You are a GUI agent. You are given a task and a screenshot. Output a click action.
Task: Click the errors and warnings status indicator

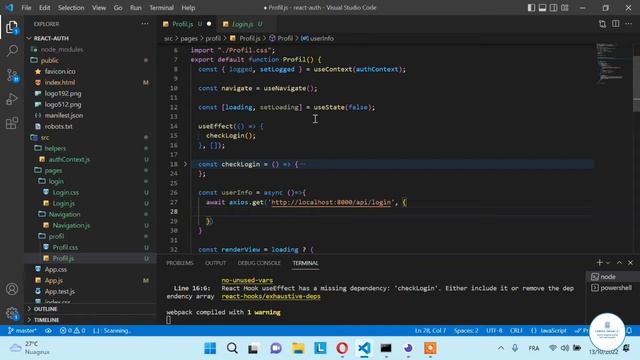72,331
